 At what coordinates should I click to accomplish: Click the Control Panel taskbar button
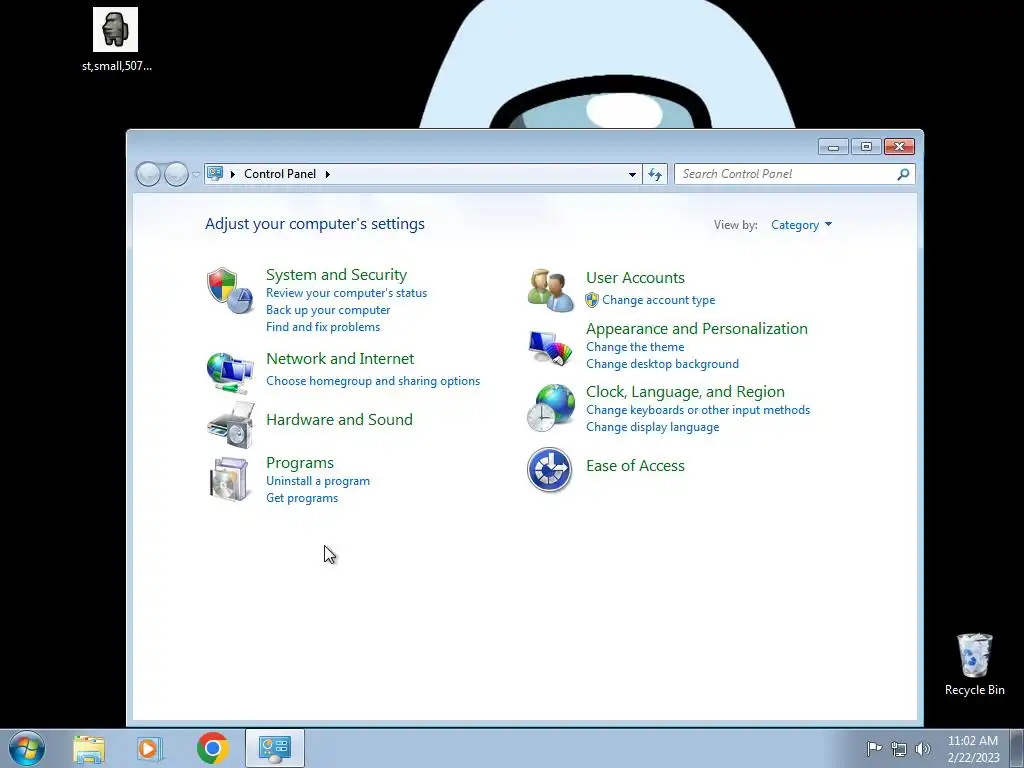(x=275, y=748)
